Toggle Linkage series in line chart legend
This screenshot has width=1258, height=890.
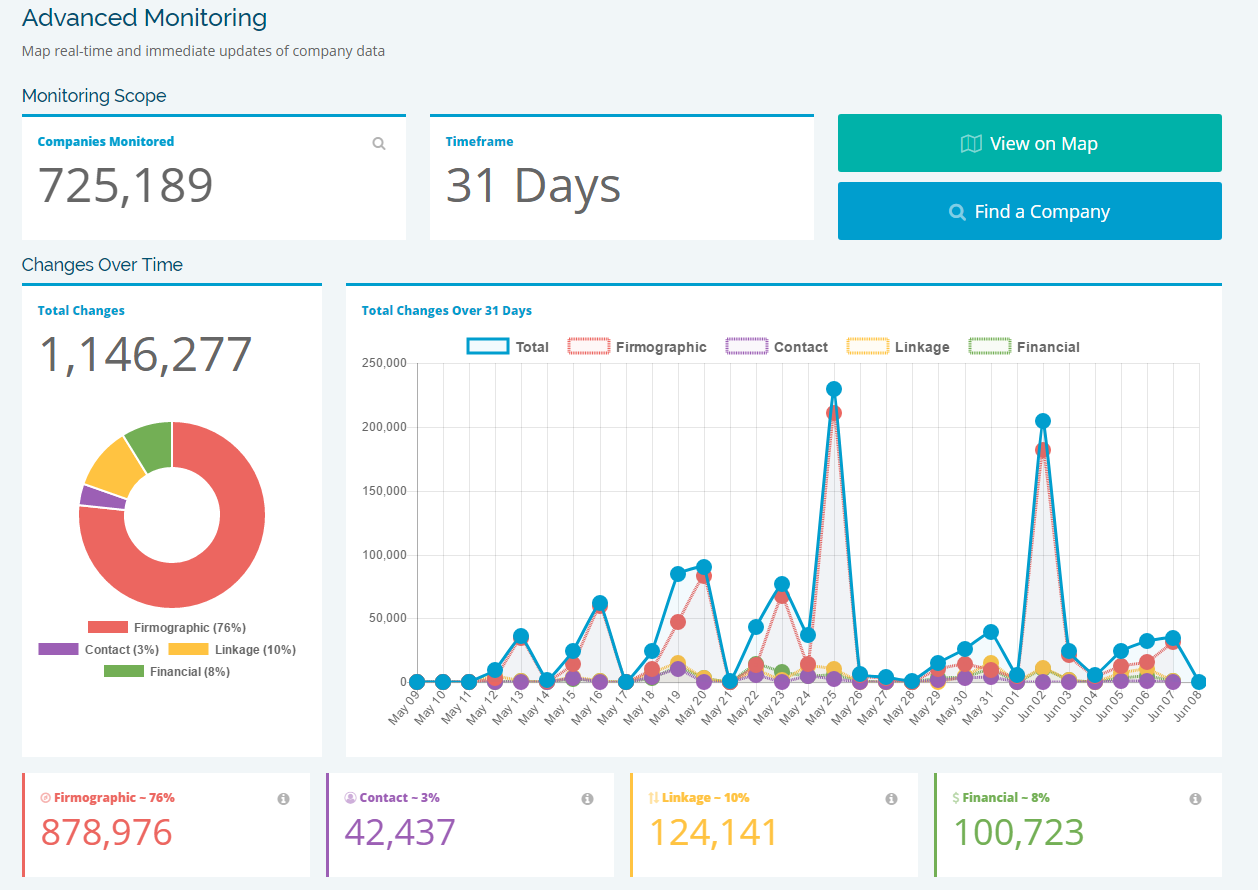(898, 347)
